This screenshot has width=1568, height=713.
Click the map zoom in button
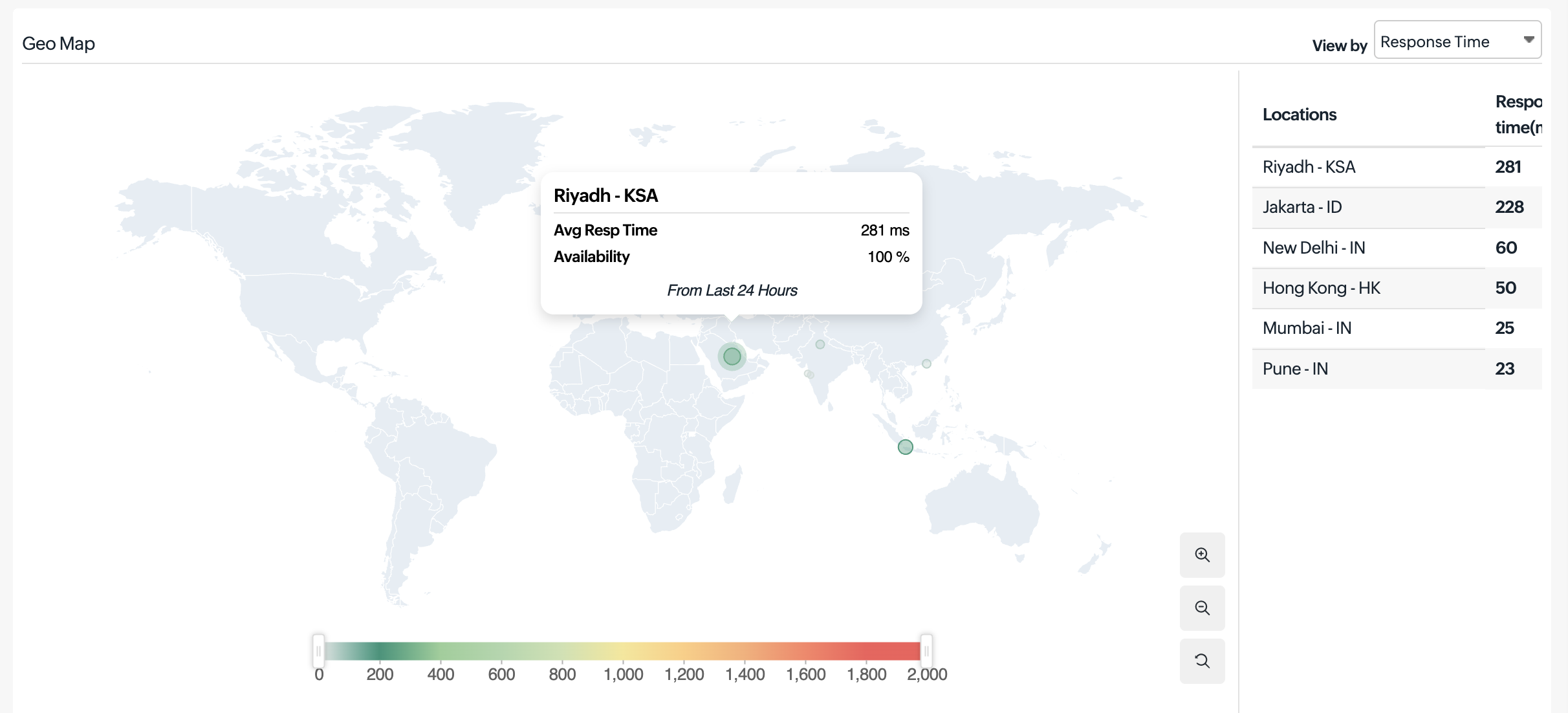pos(1202,555)
